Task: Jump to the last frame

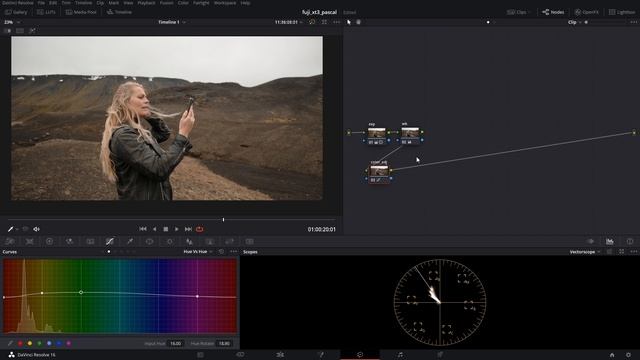Action: tap(188, 229)
